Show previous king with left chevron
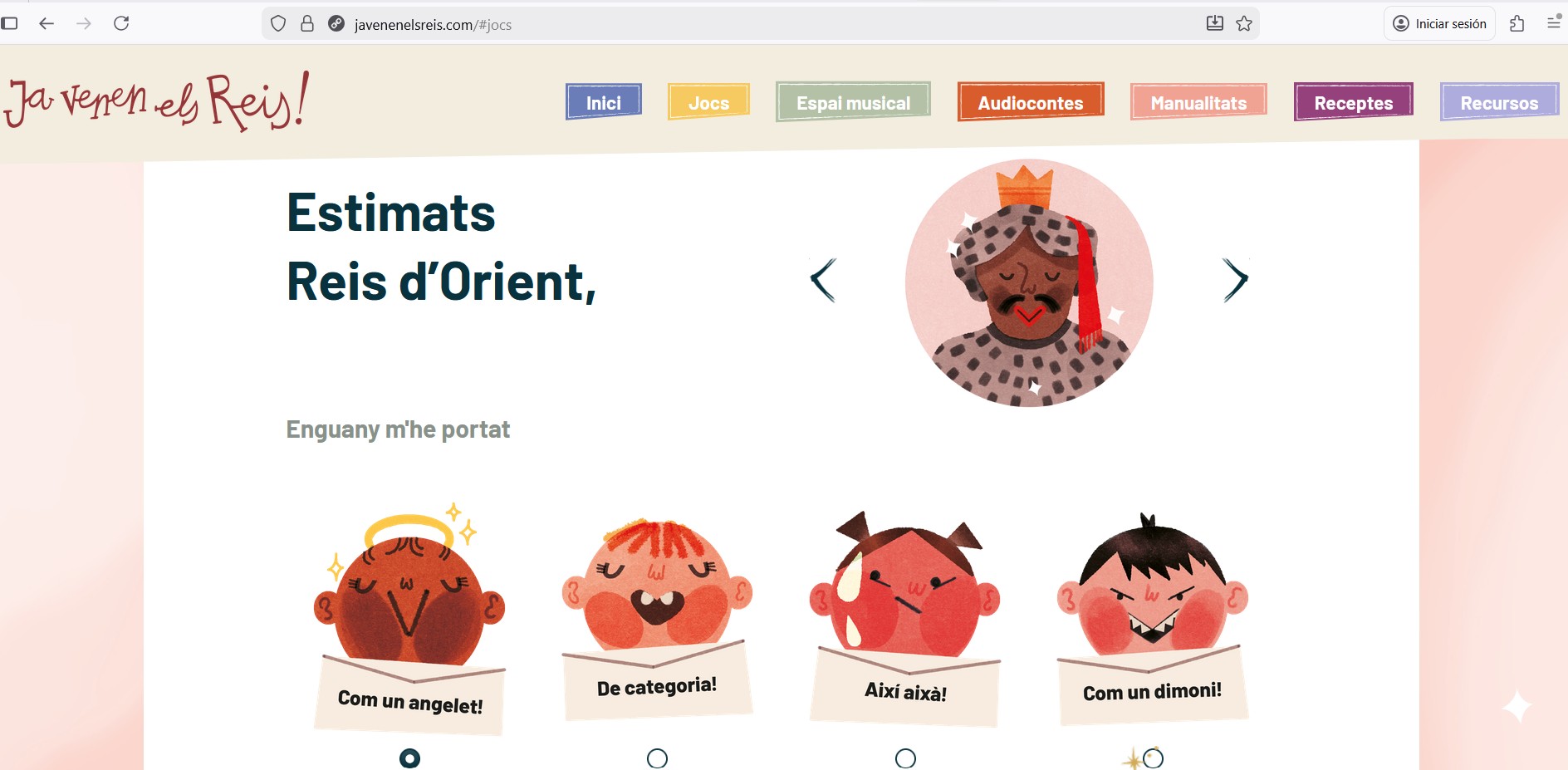Screen dimensions: 1568x770 pyautogui.click(x=823, y=280)
